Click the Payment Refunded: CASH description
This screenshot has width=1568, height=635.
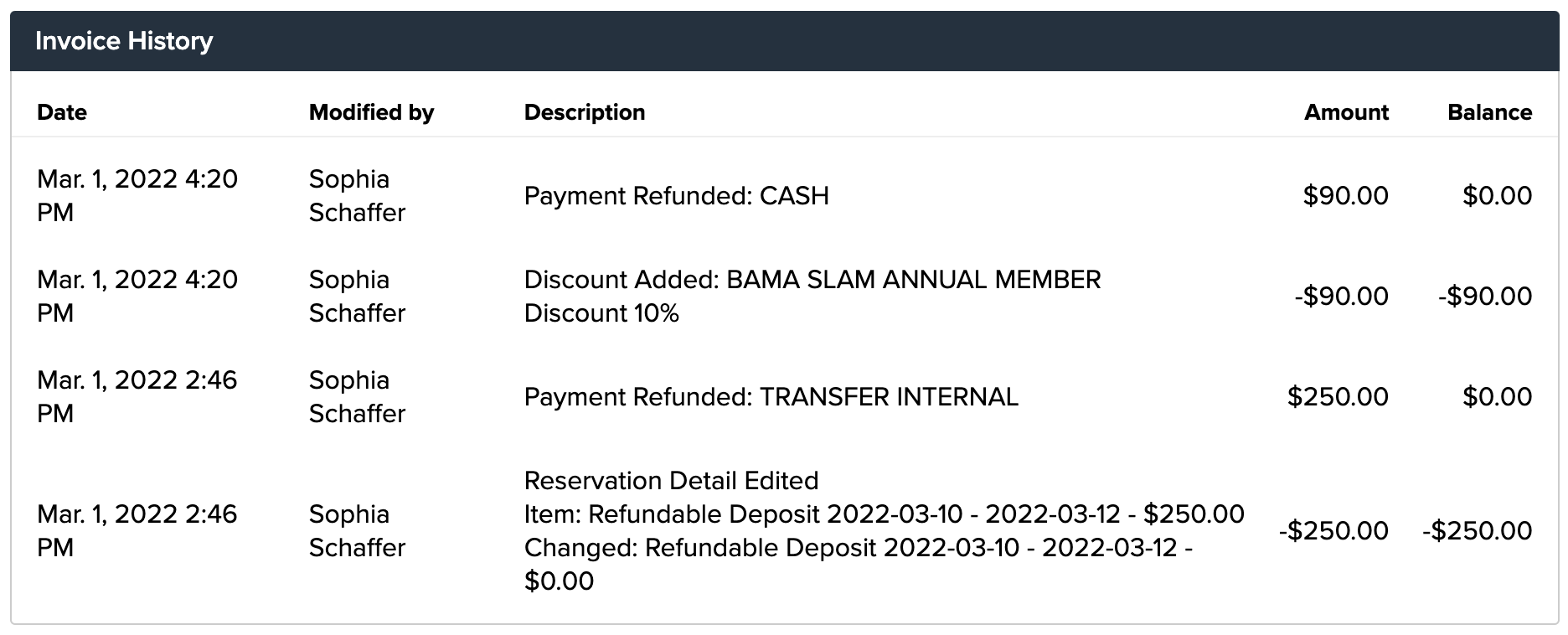pos(676,196)
